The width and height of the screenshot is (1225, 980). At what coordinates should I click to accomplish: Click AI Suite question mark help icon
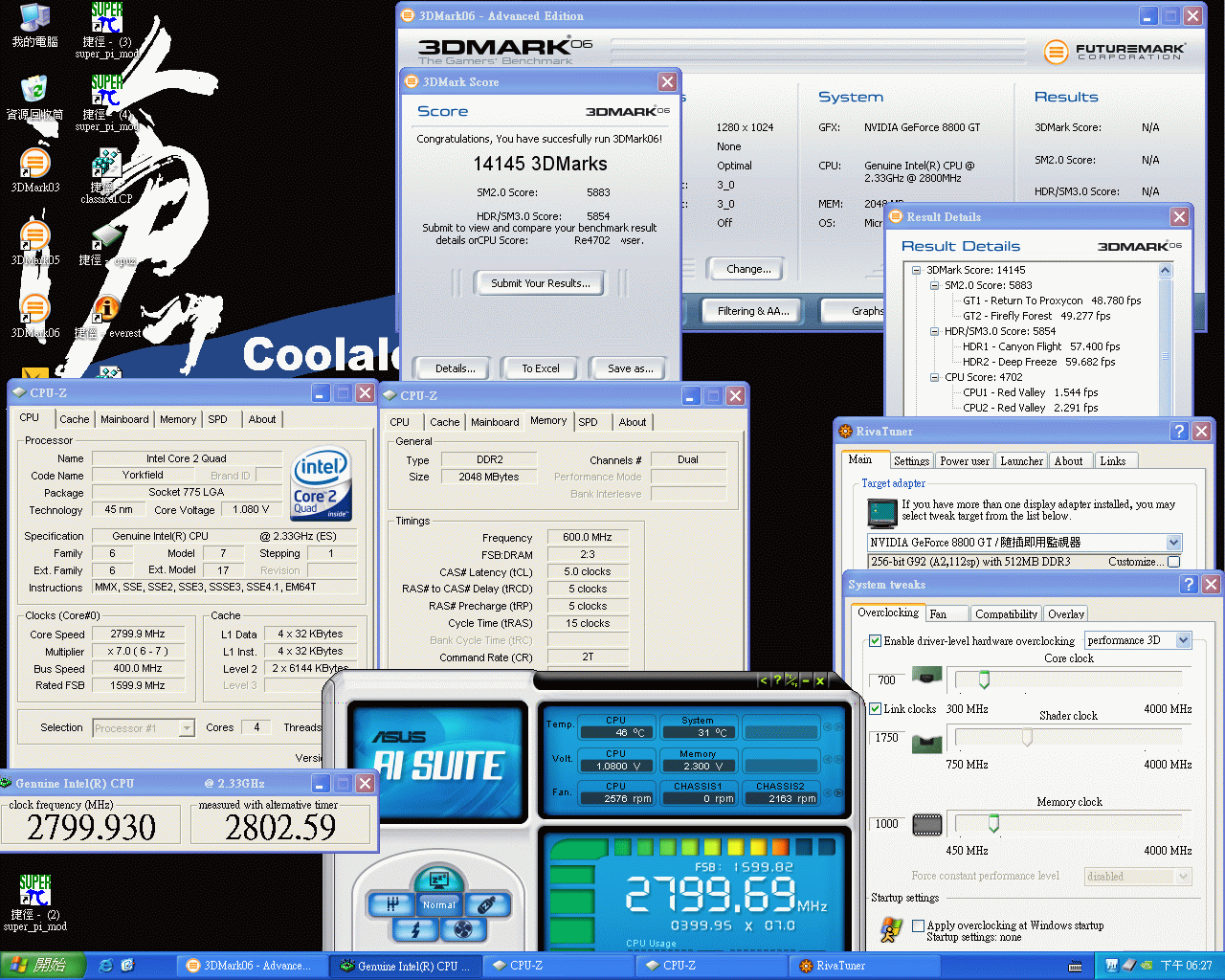tap(777, 680)
